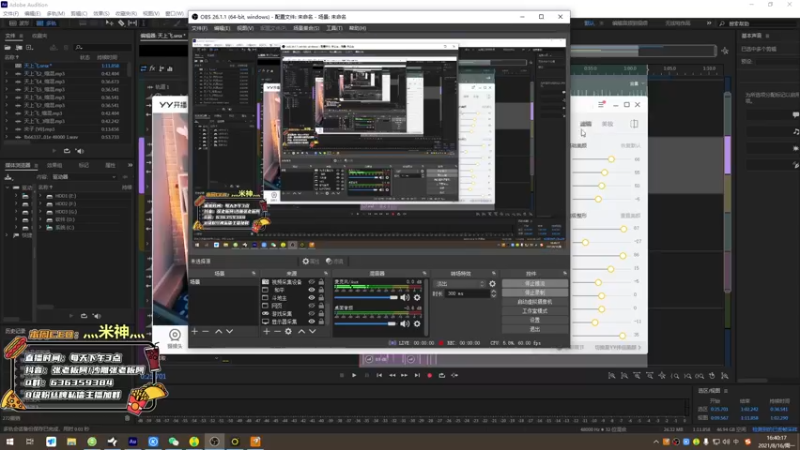Viewport: 800px width, 450px height.
Task: Click favorite star icon near Audition level meter
Action: click(x=725, y=51)
